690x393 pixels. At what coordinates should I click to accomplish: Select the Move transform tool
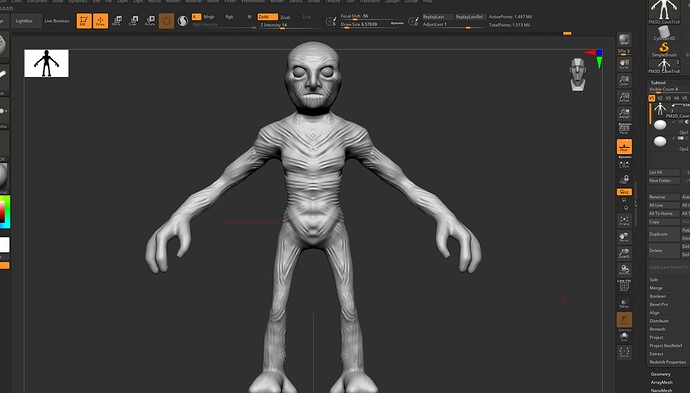pos(117,21)
